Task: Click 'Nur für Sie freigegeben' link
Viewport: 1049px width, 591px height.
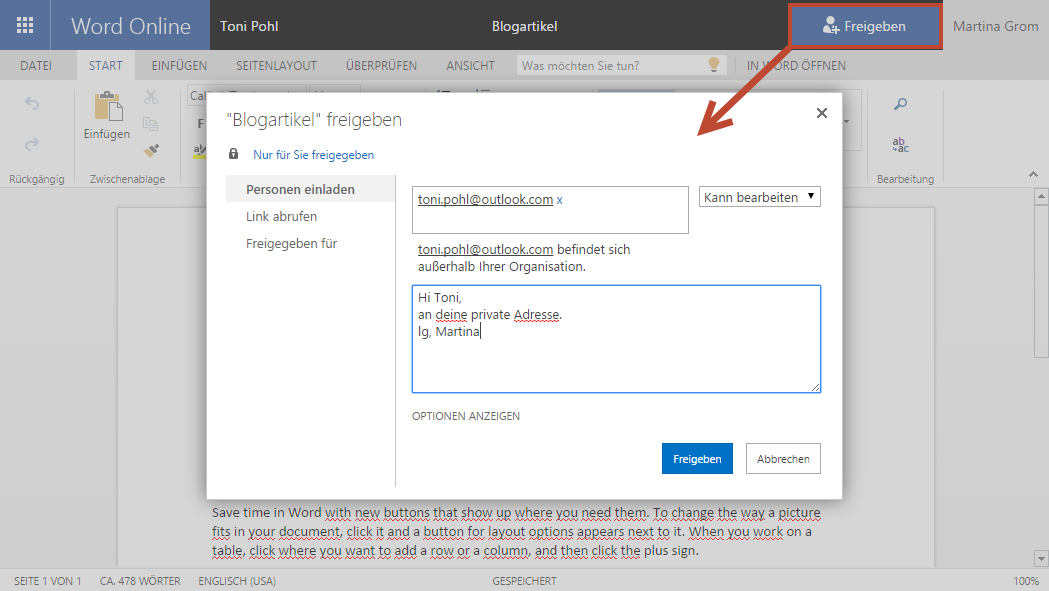Action: [313, 155]
